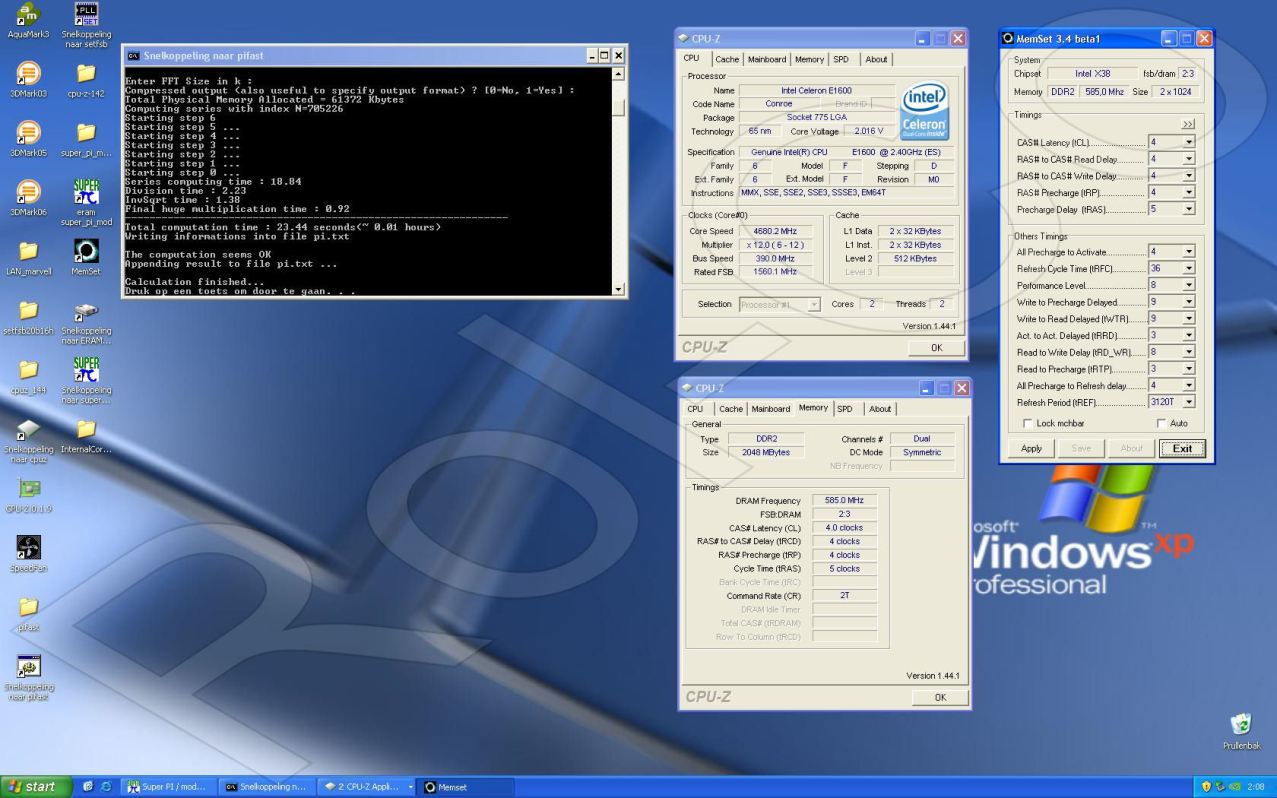Image resolution: width=1277 pixels, height=798 pixels.
Task: Open the Refresh Period (tREF) dropdown
Action: click(x=1188, y=403)
